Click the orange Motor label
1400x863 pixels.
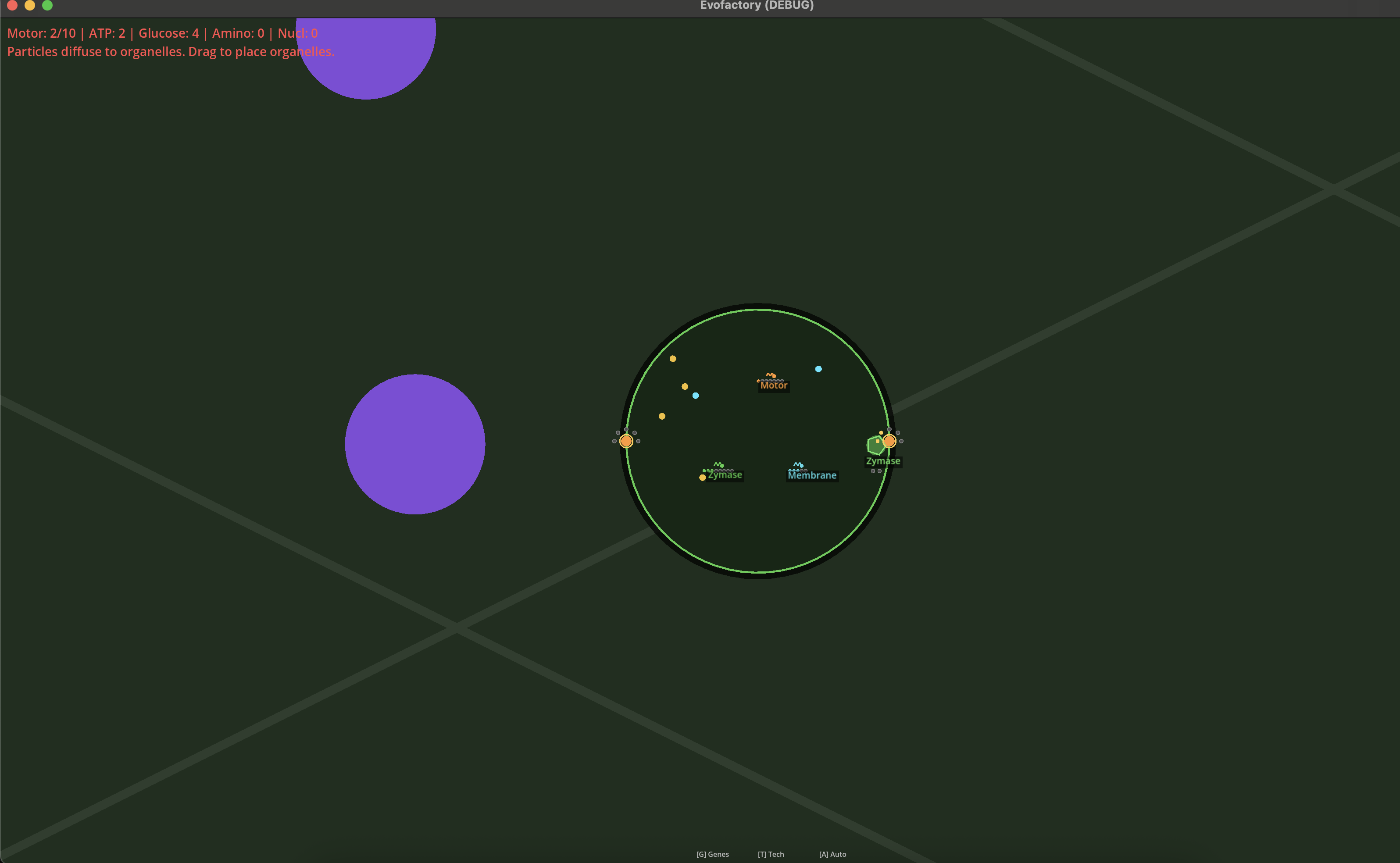773,385
